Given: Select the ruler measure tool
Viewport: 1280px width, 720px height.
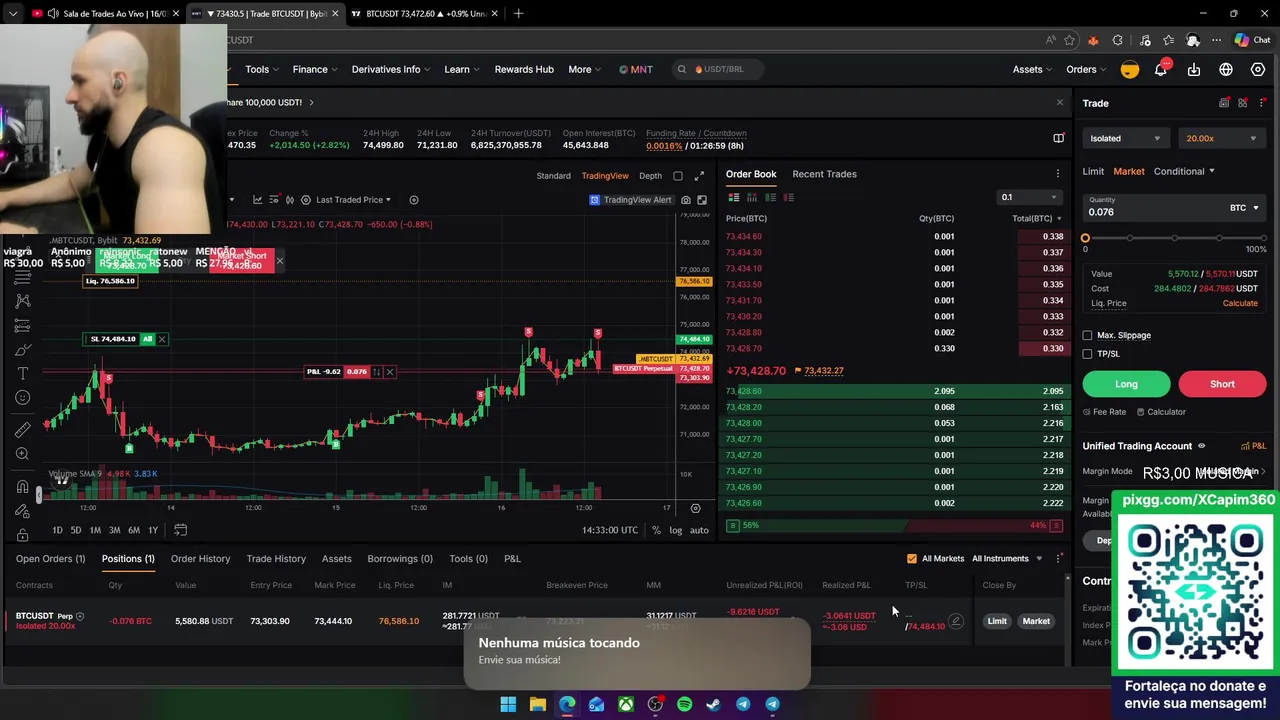Looking at the screenshot, I should pyautogui.click(x=22, y=430).
